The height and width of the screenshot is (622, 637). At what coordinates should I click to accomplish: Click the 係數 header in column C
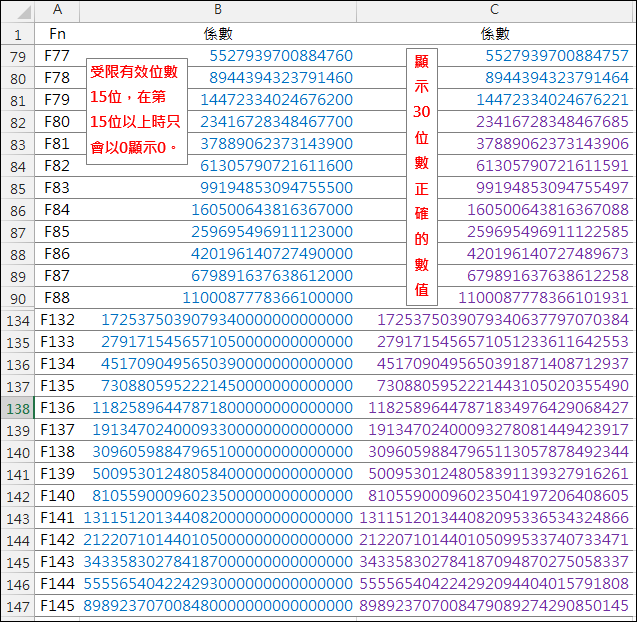pos(494,34)
